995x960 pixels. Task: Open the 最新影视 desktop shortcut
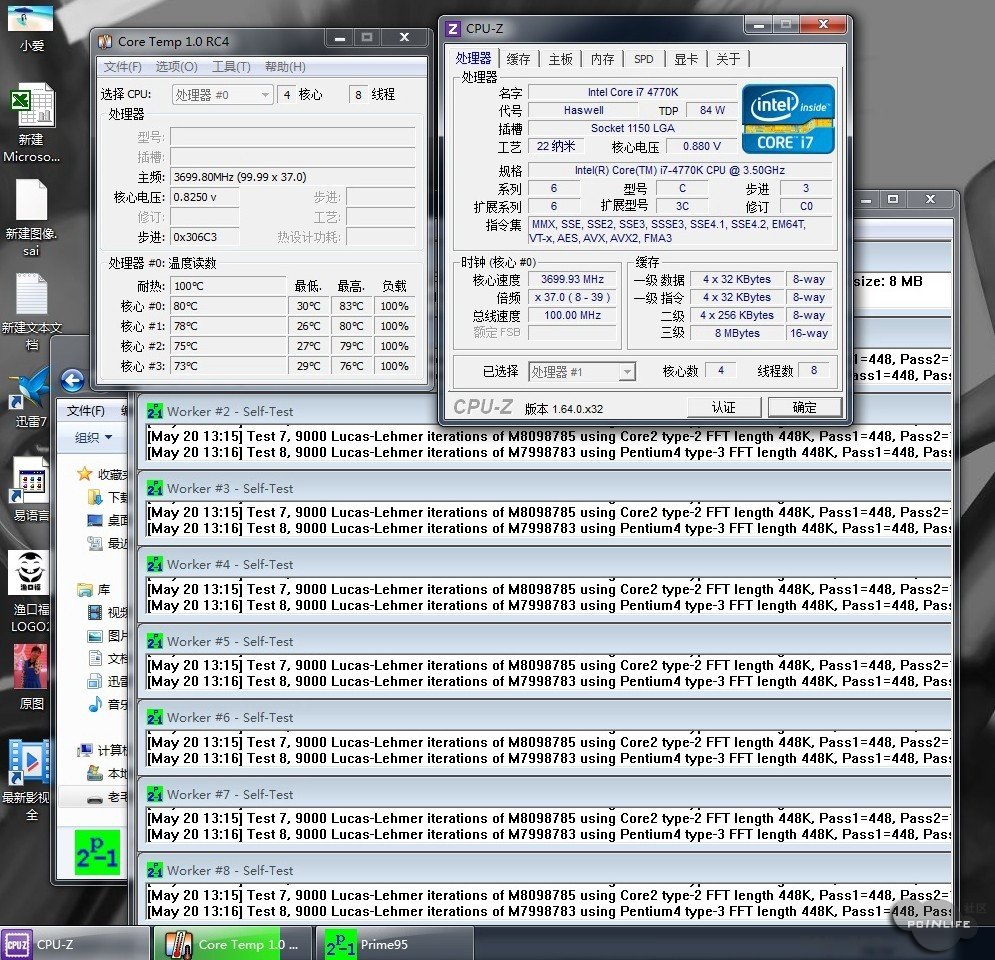click(x=27, y=779)
